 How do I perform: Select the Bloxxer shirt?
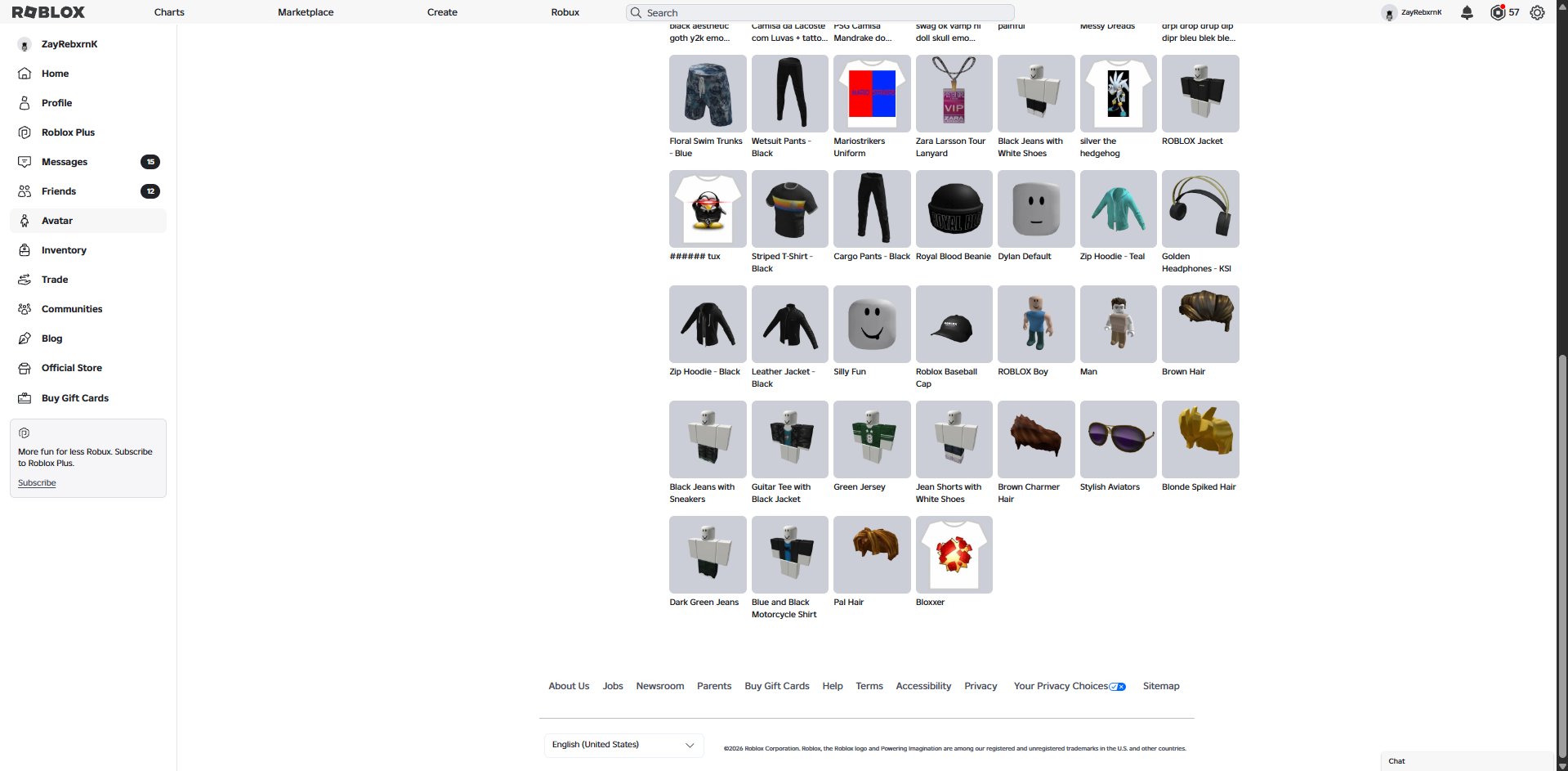point(954,554)
